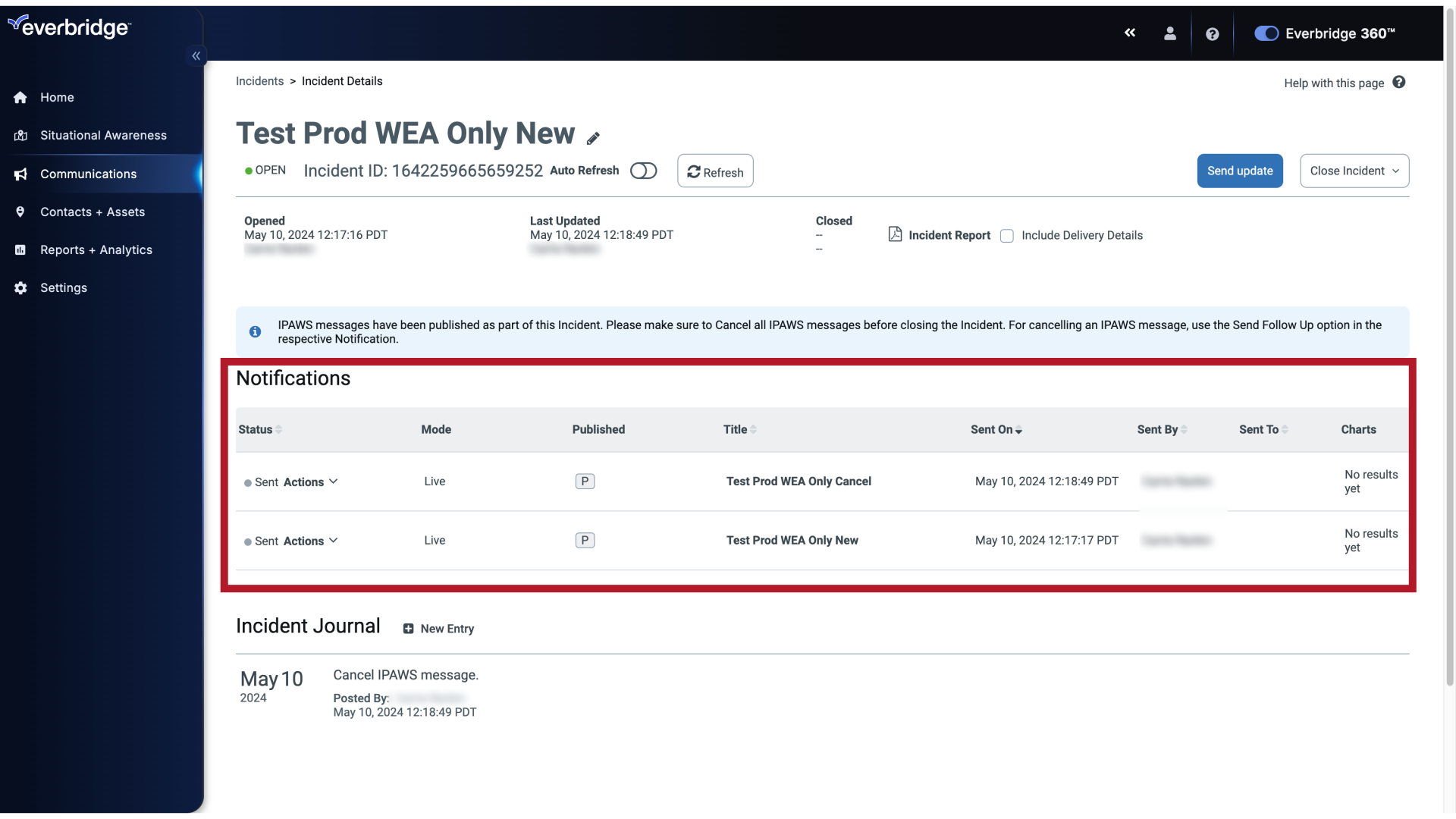
Task: Toggle the Auto Refresh switch
Action: [643, 170]
